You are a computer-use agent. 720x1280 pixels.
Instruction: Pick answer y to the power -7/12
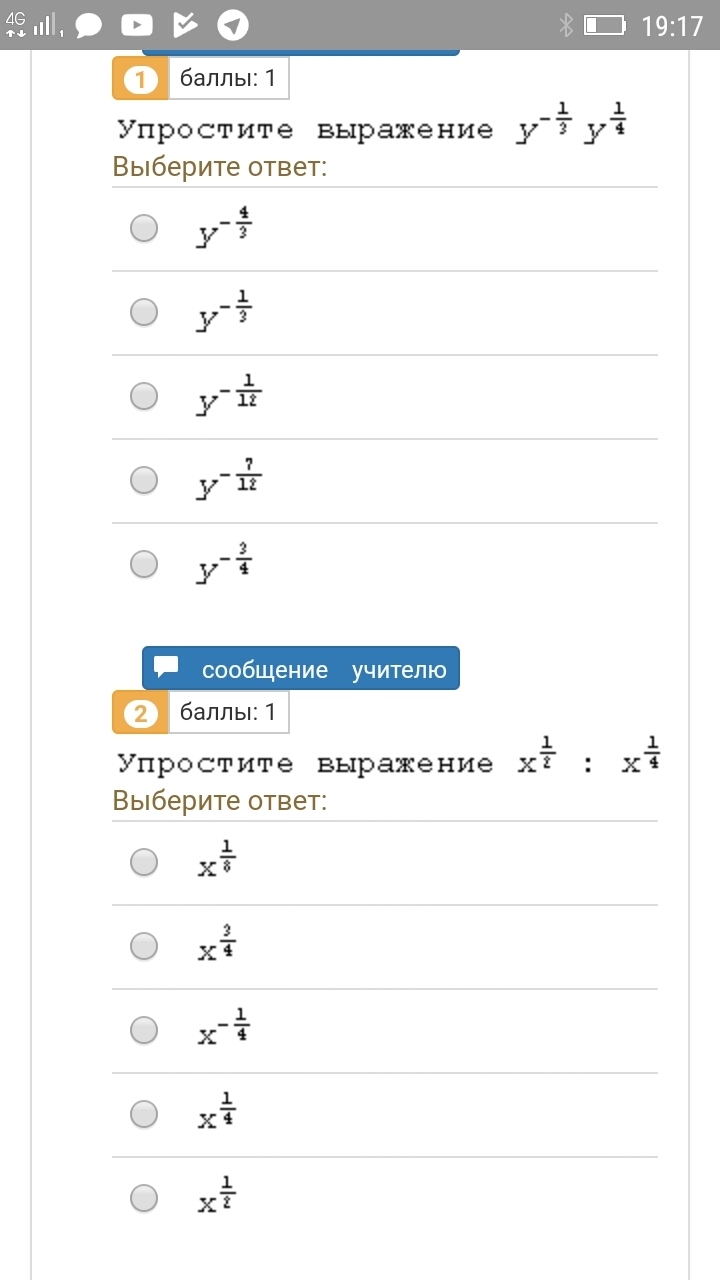coord(145,480)
